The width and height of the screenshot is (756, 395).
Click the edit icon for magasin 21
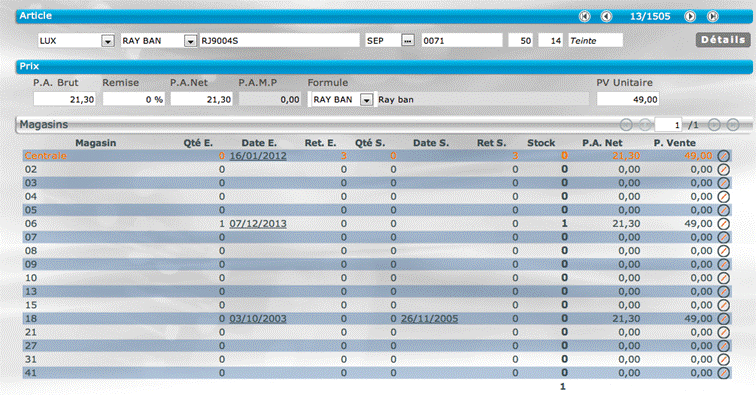tap(723, 332)
